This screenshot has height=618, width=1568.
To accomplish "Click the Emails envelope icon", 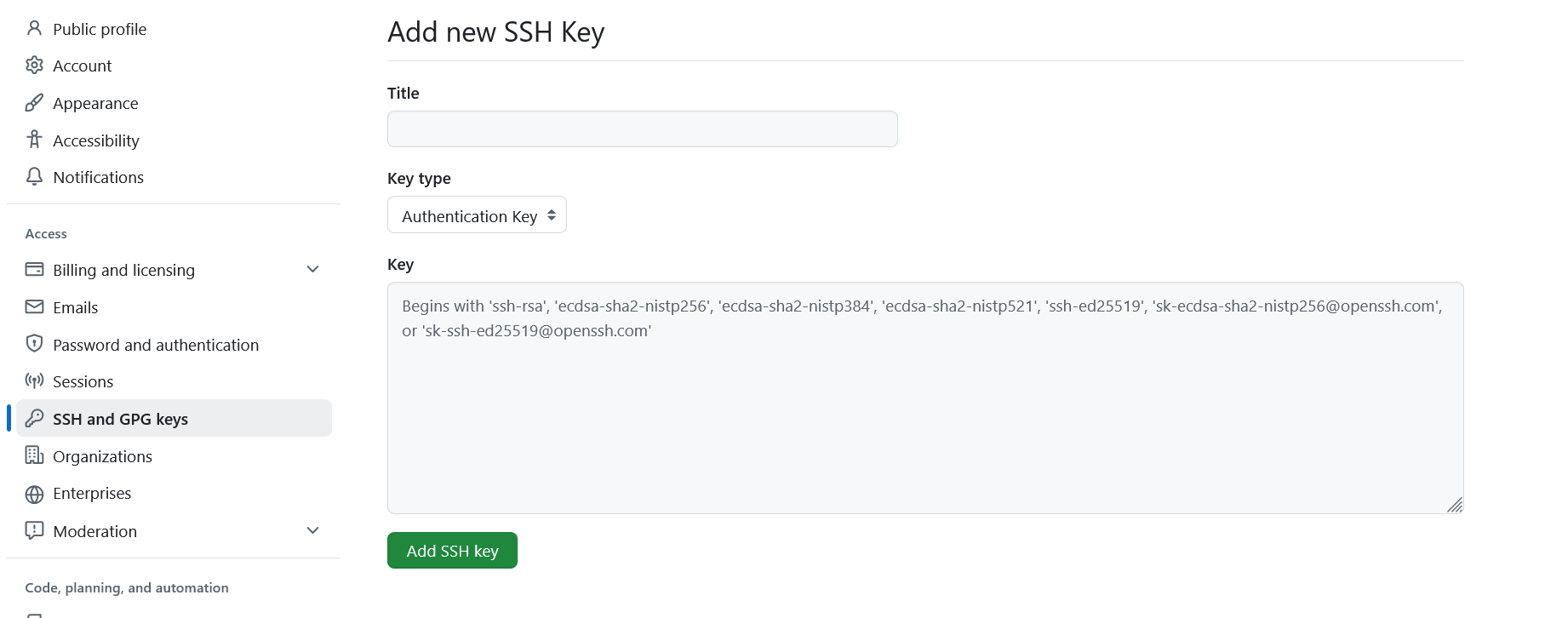I will click(x=34, y=307).
